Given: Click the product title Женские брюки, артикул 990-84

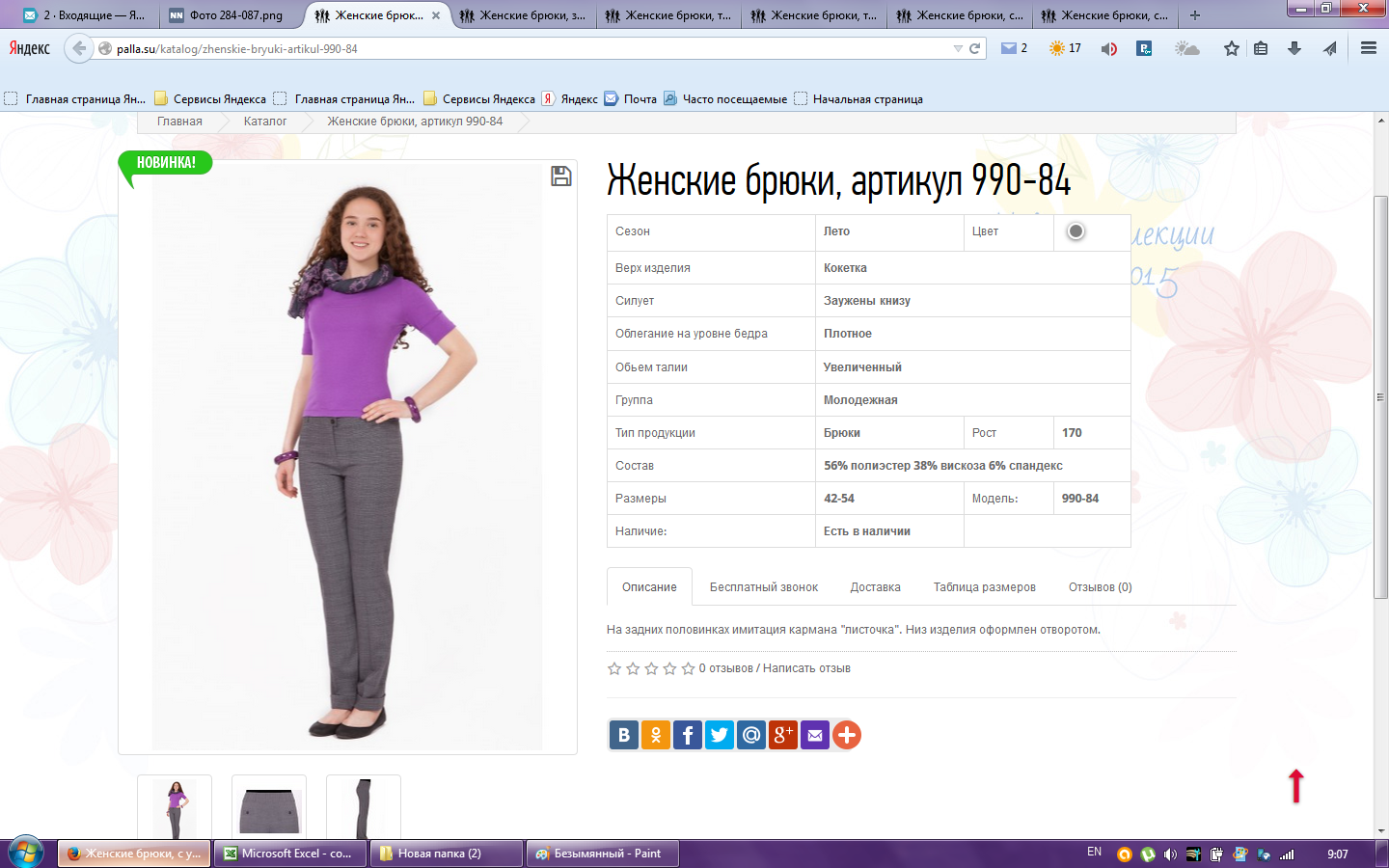Looking at the screenshot, I should [x=839, y=181].
